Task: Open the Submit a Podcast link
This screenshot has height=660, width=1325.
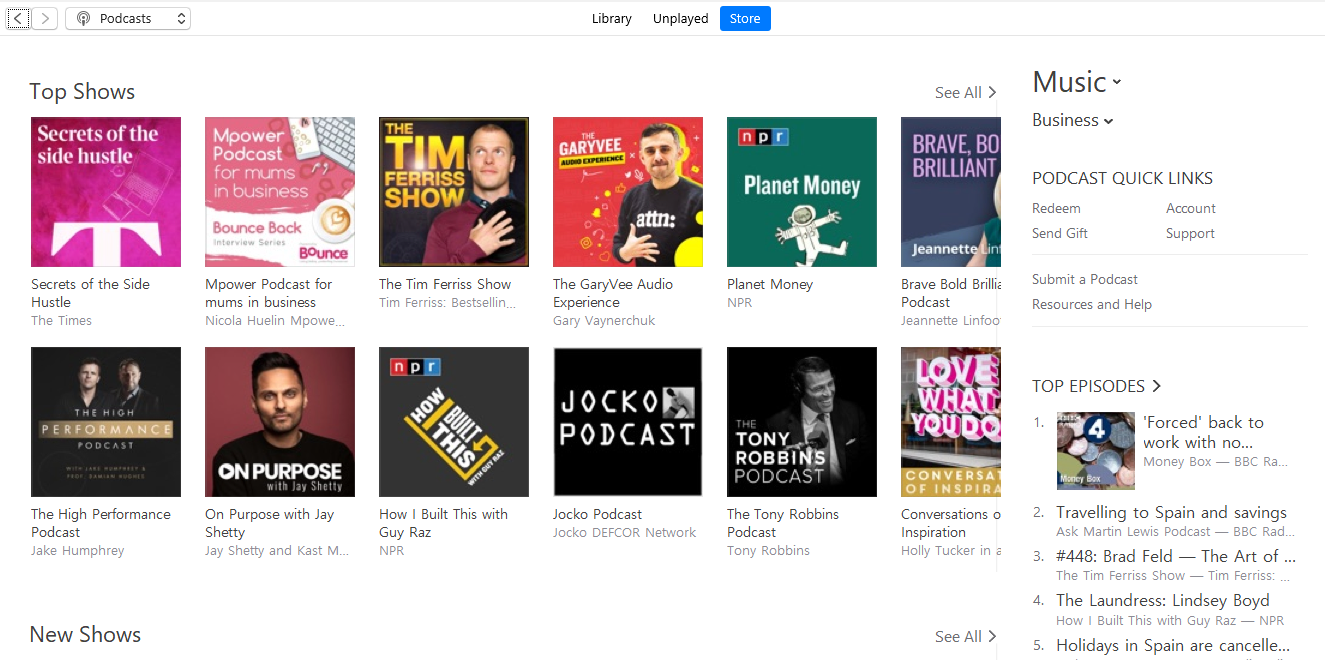Action: (1085, 279)
